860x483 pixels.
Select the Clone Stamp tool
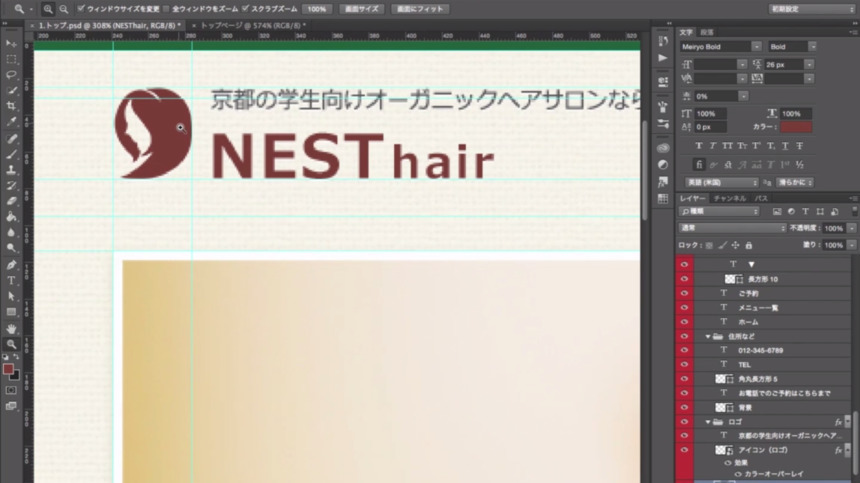pos(11,170)
